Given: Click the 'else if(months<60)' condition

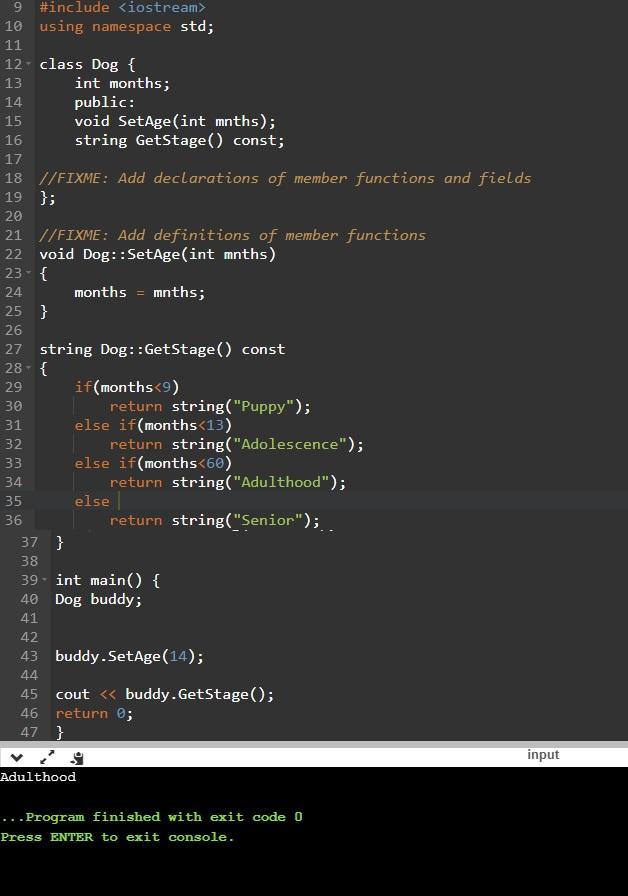Looking at the screenshot, I should [x=153, y=463].
